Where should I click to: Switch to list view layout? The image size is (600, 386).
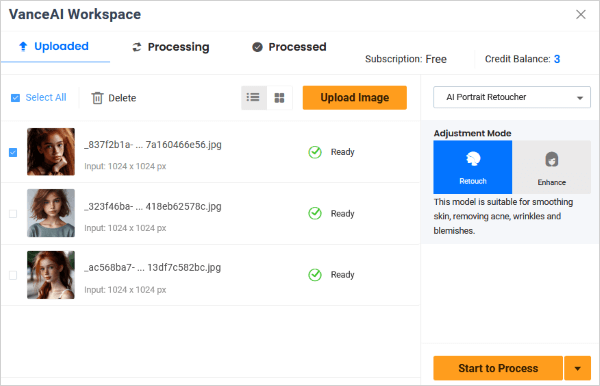click(254, 98)
